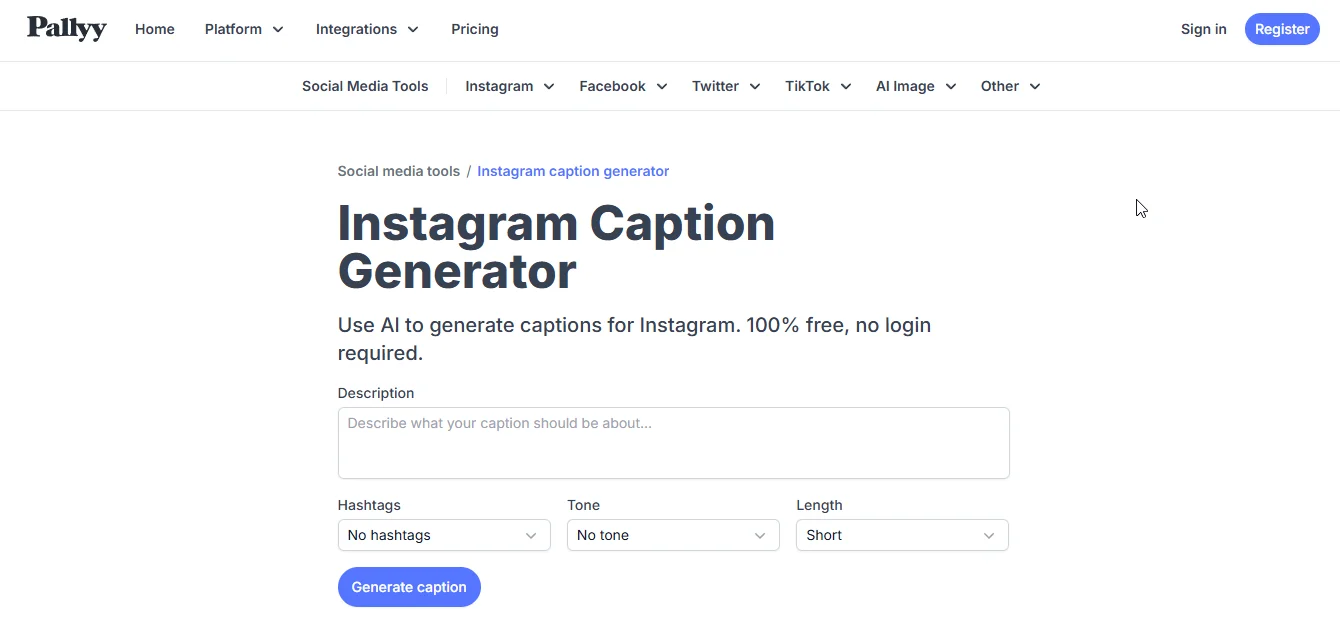Click the Sign in link

pyautogui.click(x=1203, y=29)
